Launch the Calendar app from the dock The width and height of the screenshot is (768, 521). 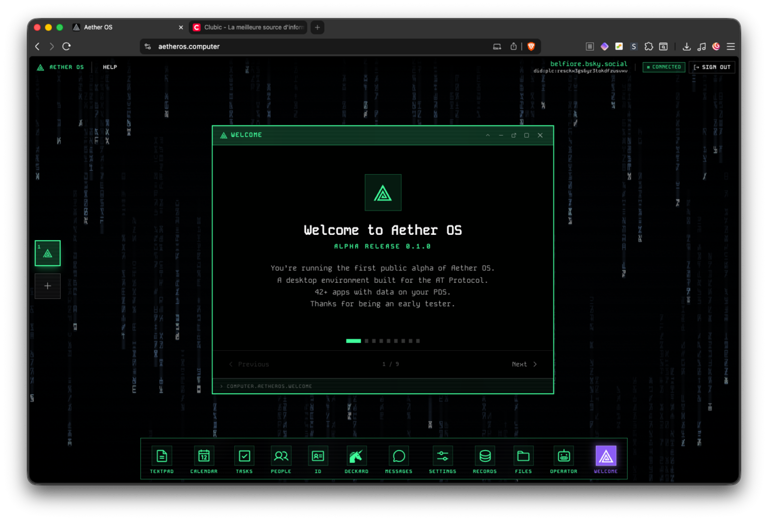pos(204,460)
